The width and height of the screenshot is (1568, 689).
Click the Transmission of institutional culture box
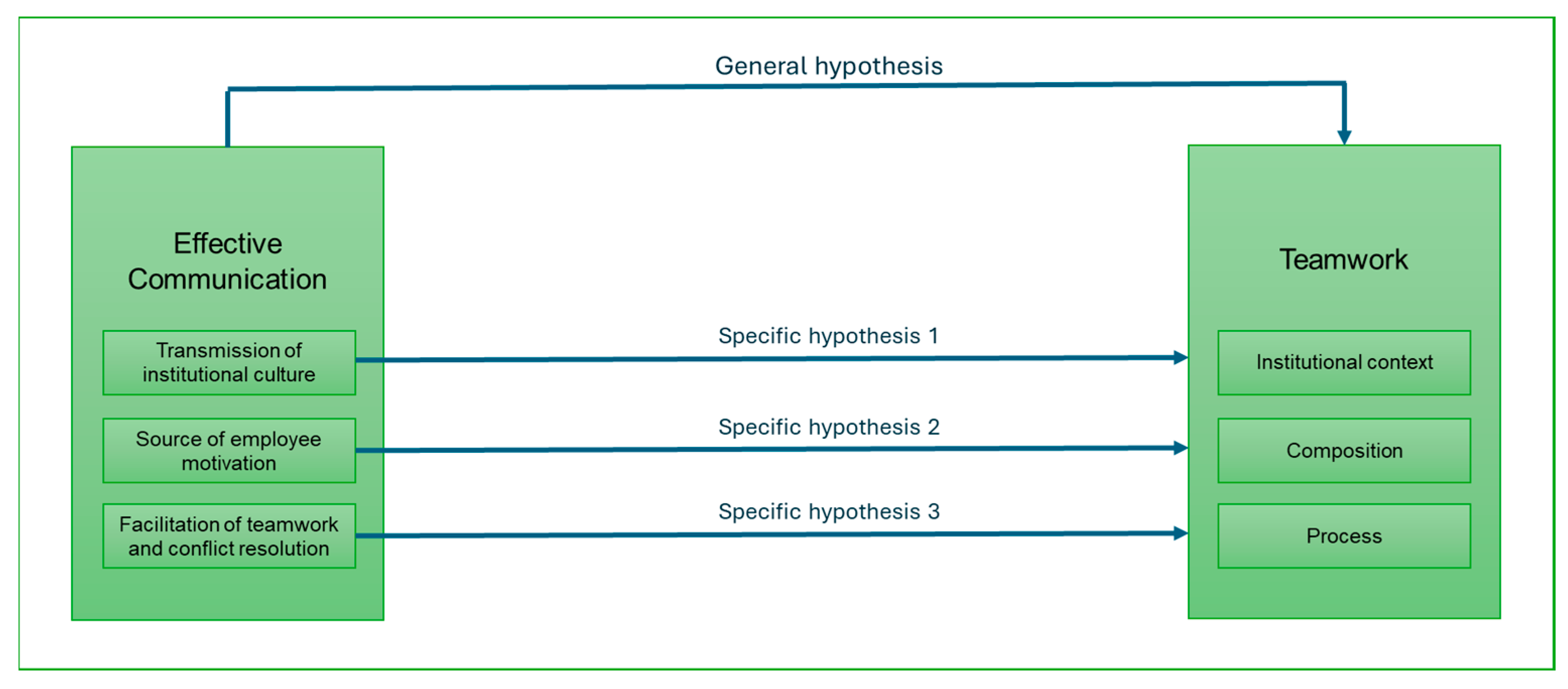click(229, 363)
